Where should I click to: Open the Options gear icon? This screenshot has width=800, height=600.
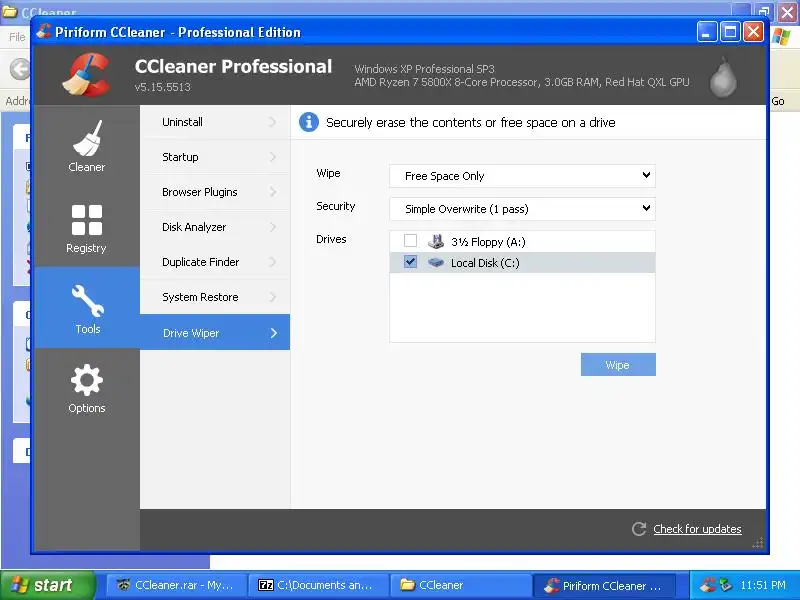click(x=87, y=380)
